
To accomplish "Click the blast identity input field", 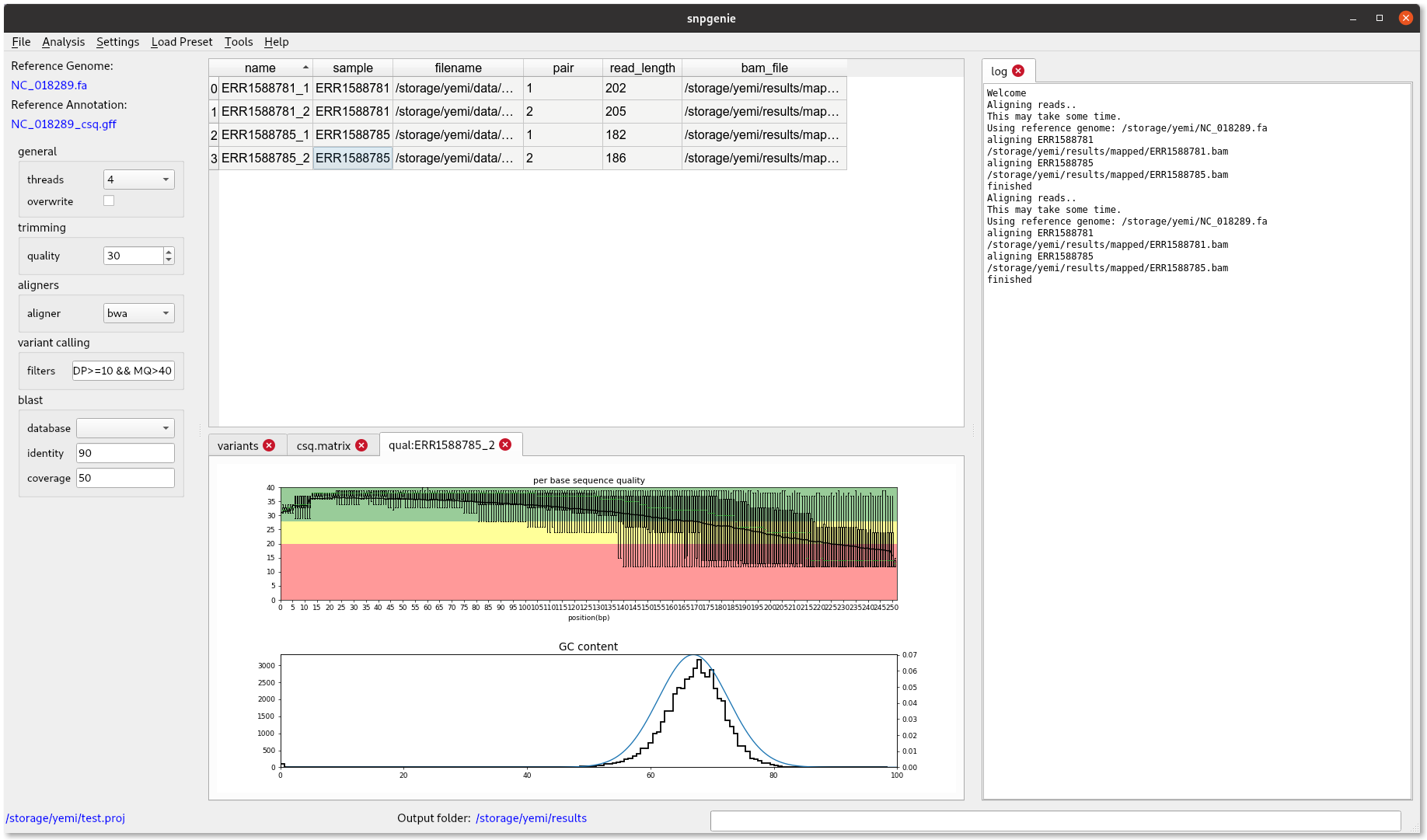I will pyautogui.click(x=125, y=453).
